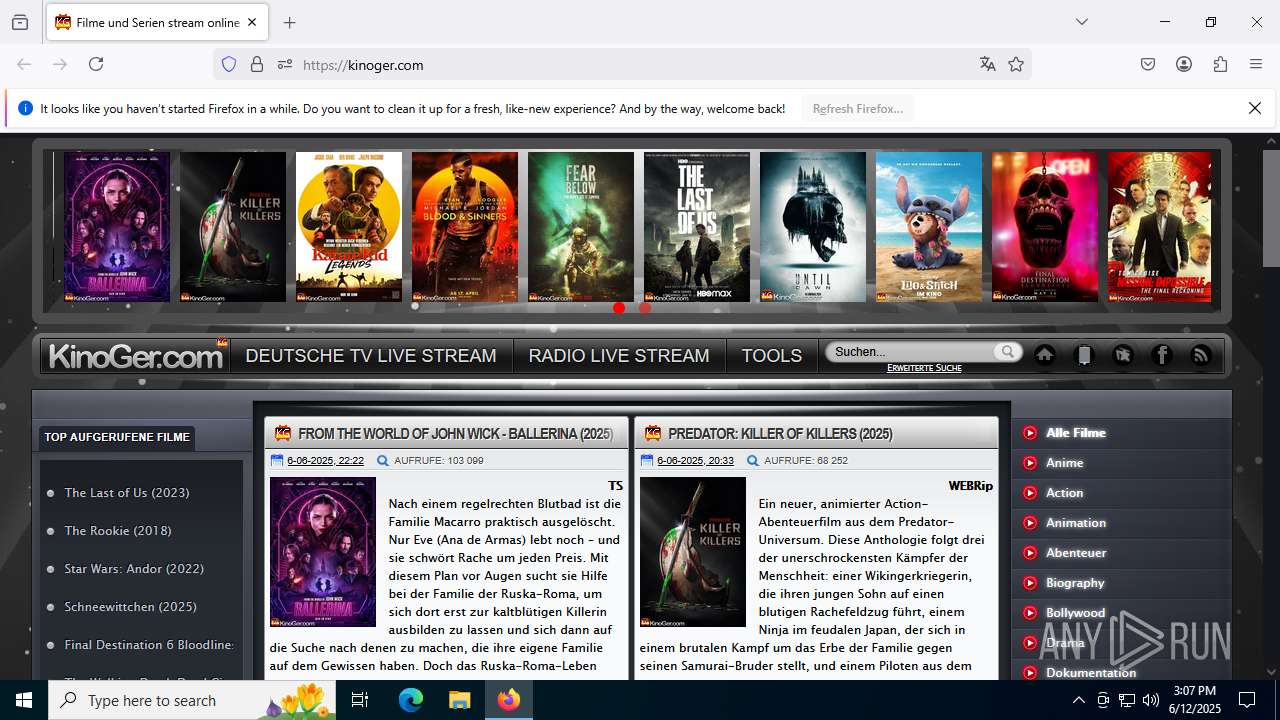Click the translate page icon in address bar
This screenshot has height=720, width=1280.
click(988, 64)
